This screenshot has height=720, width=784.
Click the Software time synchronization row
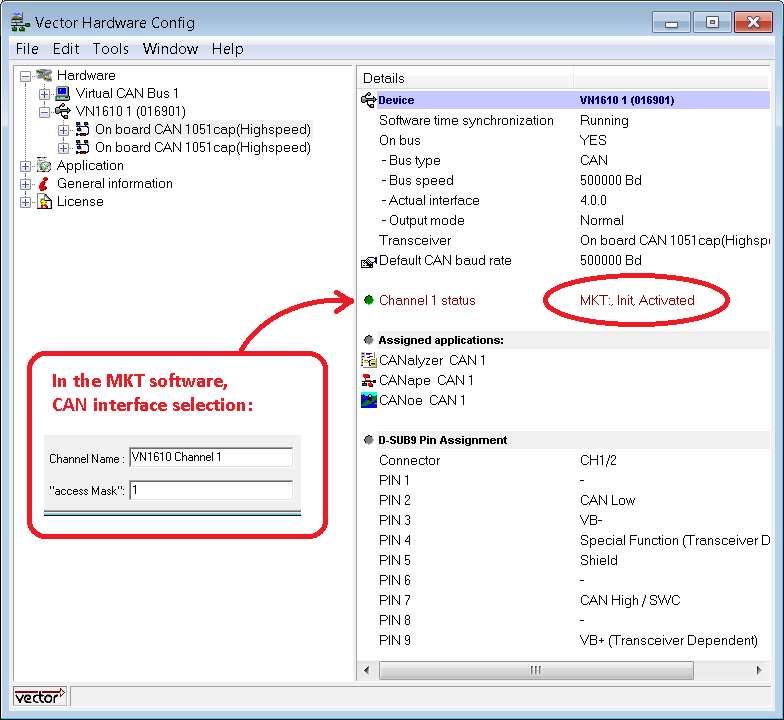tap(564, 120)
